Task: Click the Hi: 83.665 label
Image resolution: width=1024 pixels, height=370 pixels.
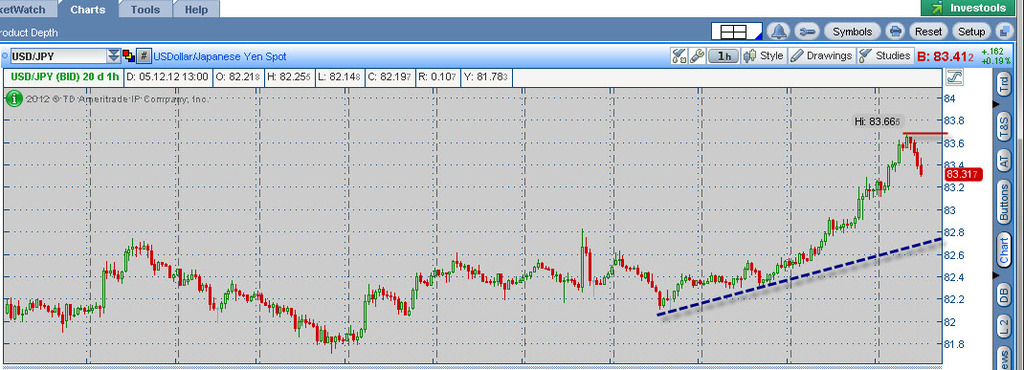Action: [x=878, y=121]
